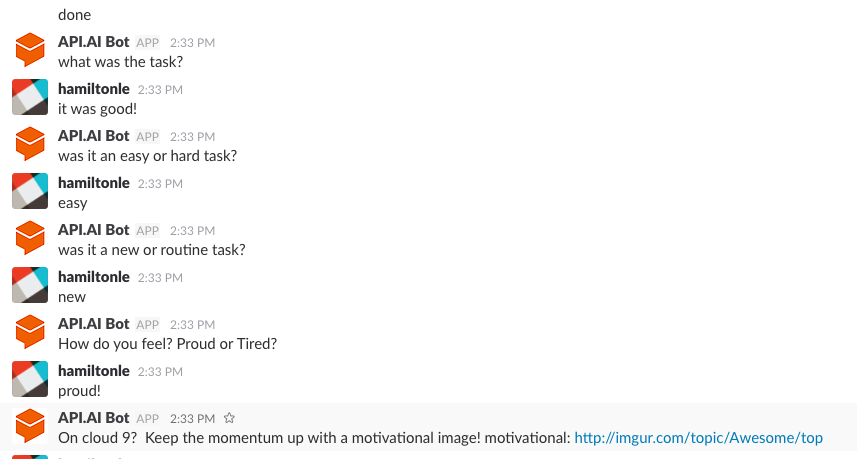Click hamiltonle avatar beside 'it was good!'
857x459 pixels.
(30, 97)
